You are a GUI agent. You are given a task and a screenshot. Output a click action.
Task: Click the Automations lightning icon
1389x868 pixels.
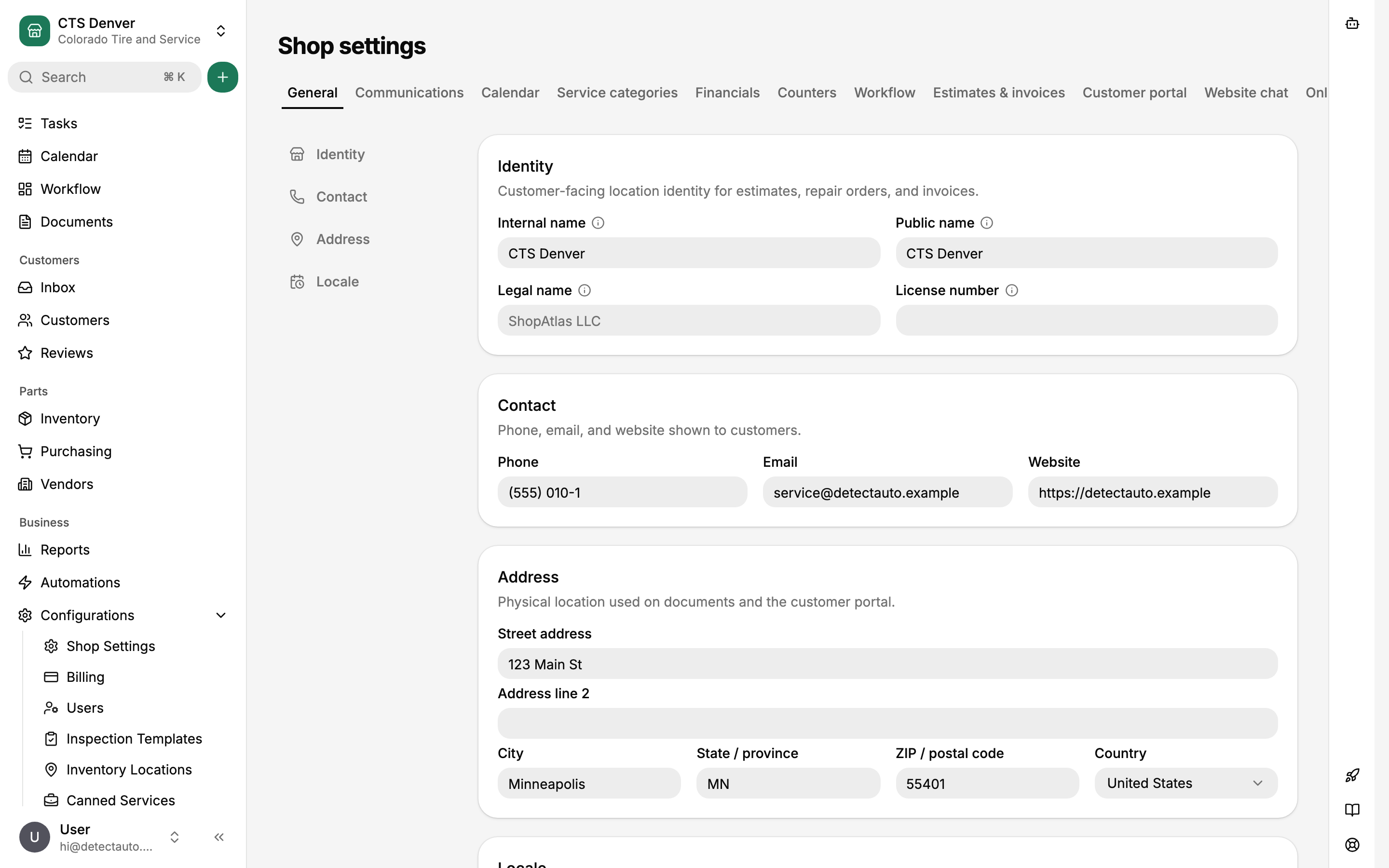(x=25, y=582)
